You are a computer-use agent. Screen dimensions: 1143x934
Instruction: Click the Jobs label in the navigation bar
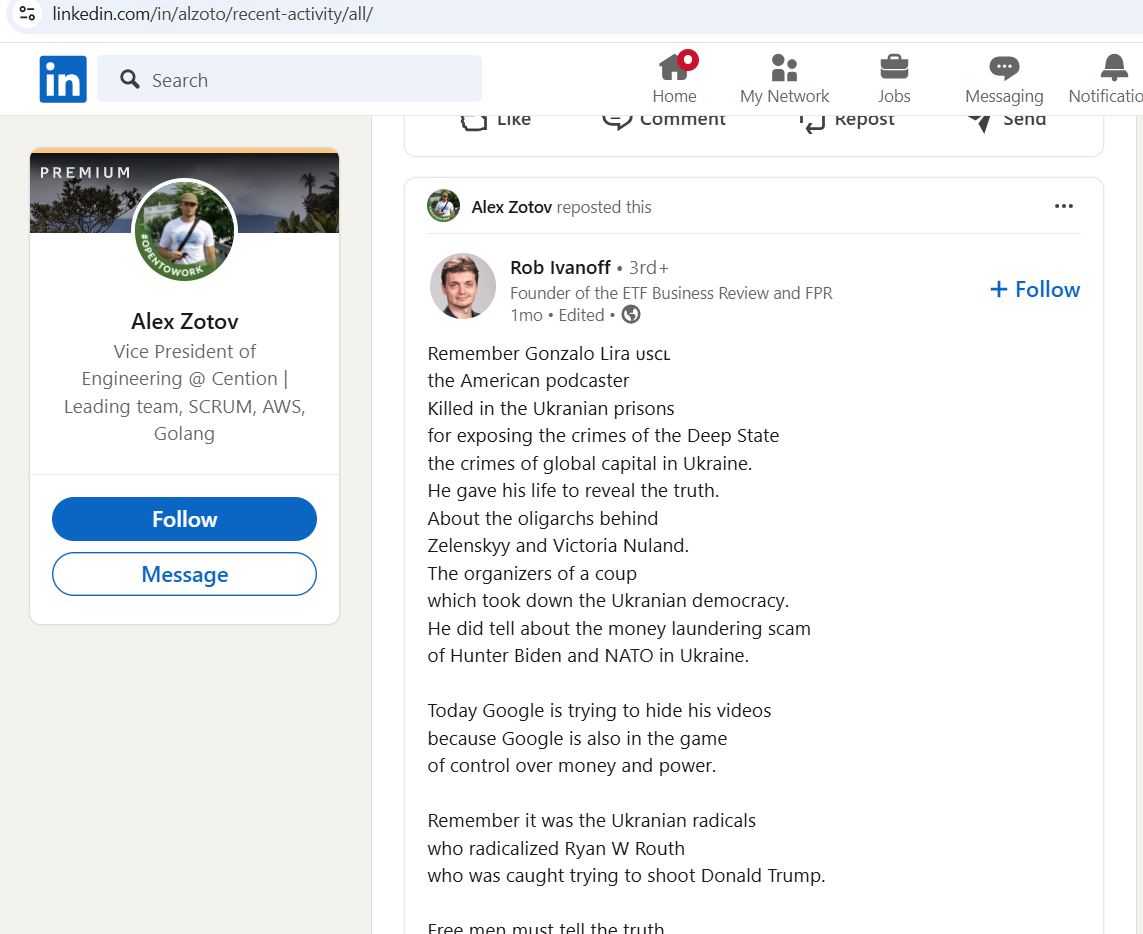point(894,96)
